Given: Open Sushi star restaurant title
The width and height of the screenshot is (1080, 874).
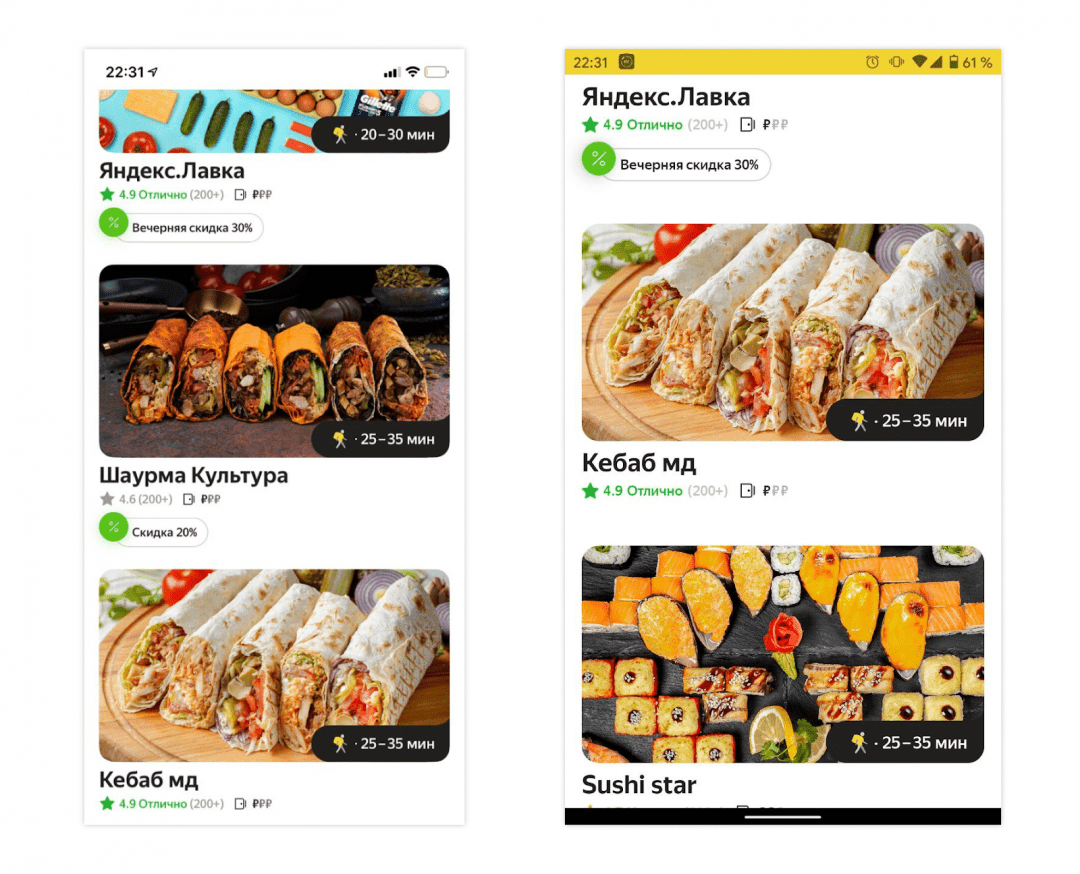Looking at the screenshot, I should 639,784.
